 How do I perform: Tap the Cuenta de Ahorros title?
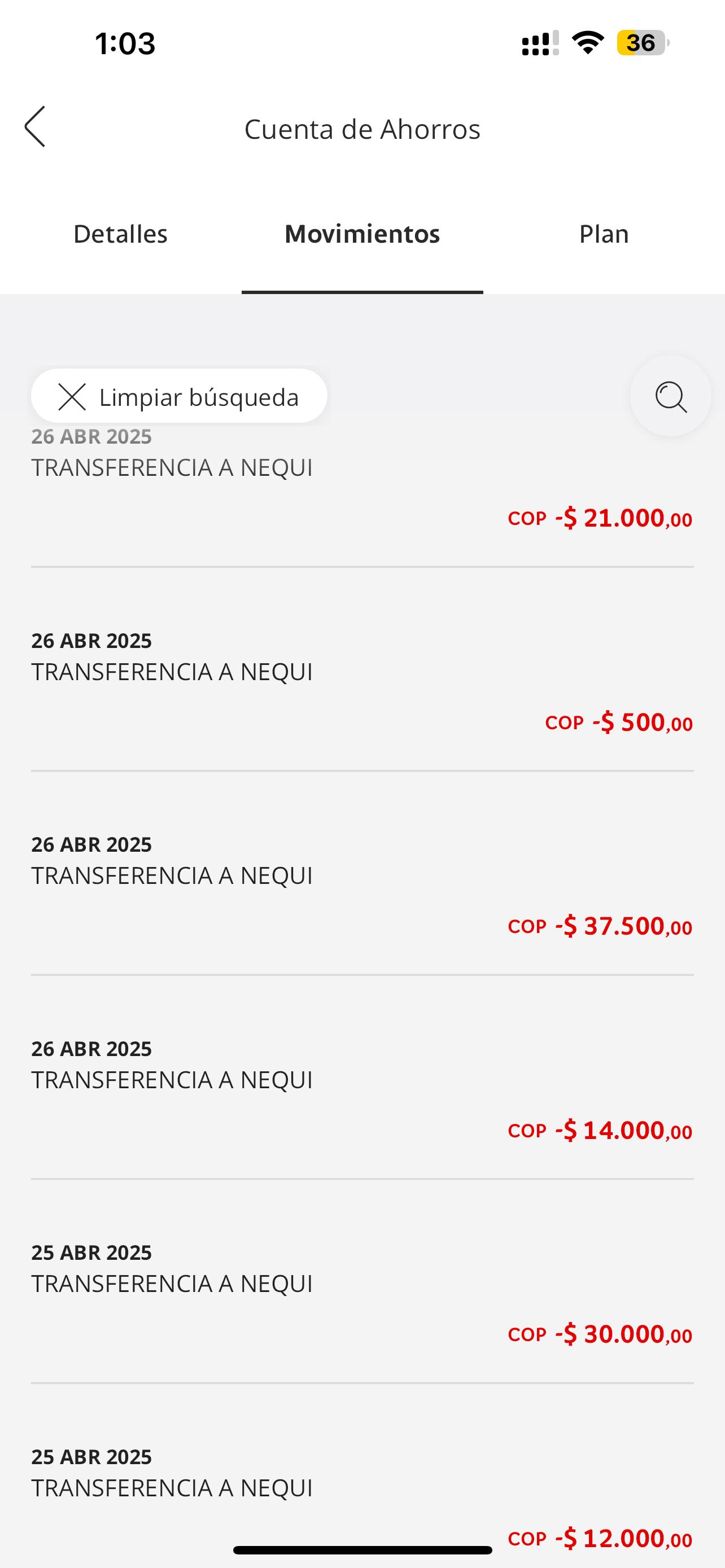pos(362,129)
